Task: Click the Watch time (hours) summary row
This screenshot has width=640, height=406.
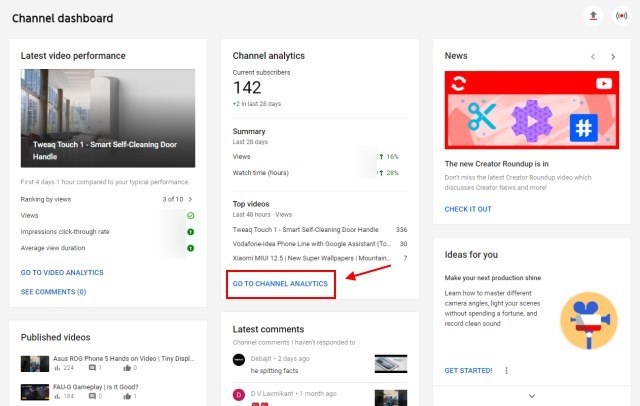Action: [320, 173]
